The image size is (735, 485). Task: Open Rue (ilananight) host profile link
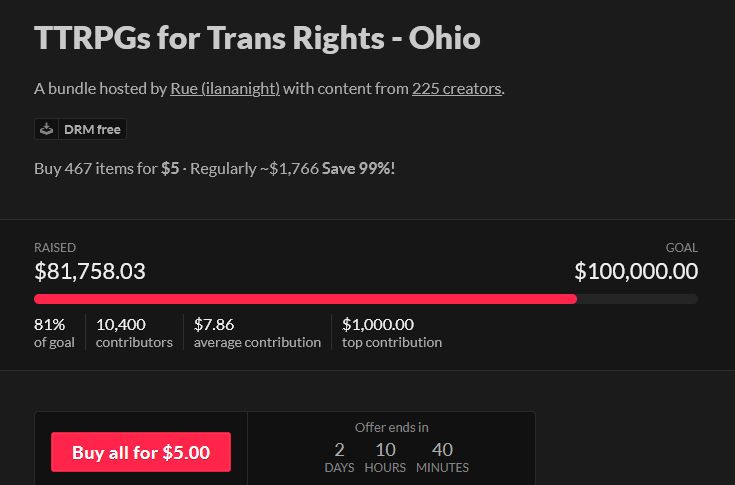(x=225, y=89)
